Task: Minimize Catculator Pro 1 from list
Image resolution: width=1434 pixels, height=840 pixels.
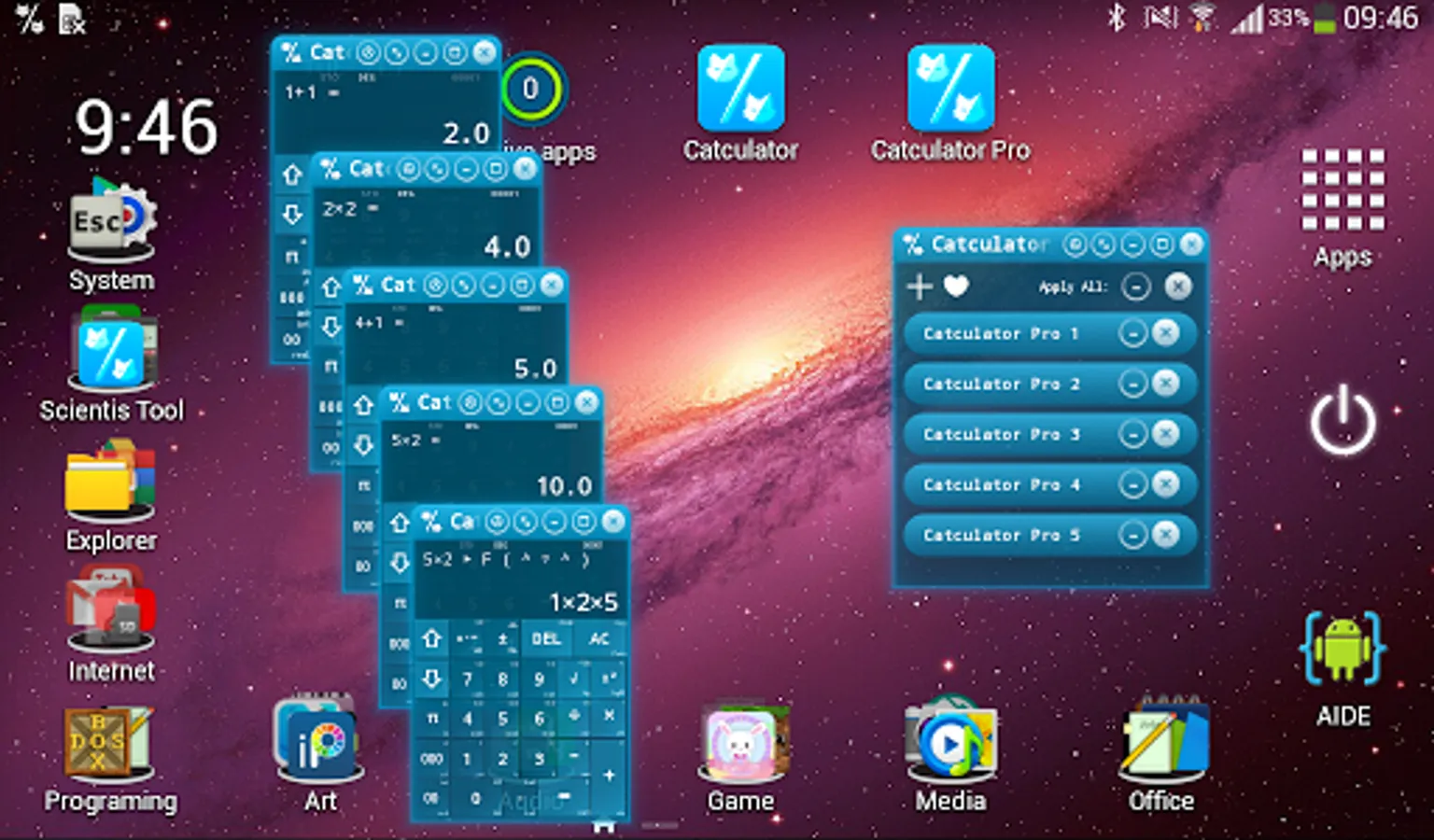Action: tap(1132, 333)
